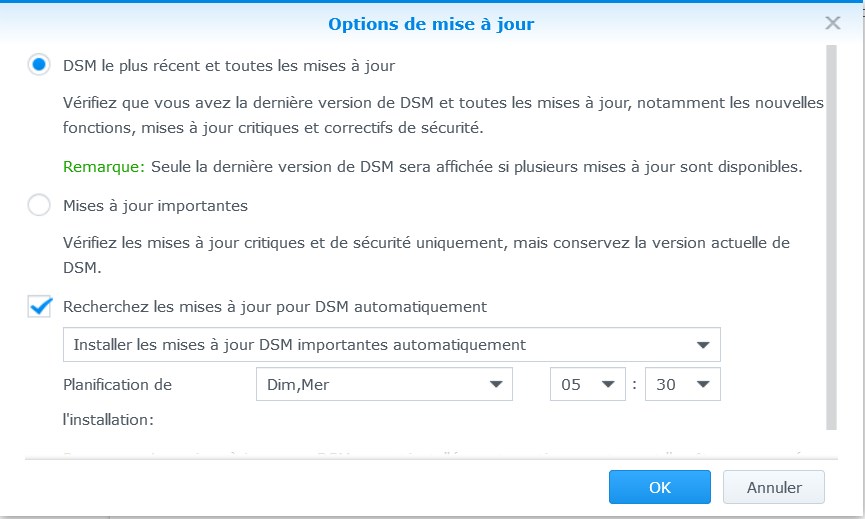This screenshot has height=519, width=865.
Task: Close the Options de mise à jour dialog
Action: tap(832, 23)
